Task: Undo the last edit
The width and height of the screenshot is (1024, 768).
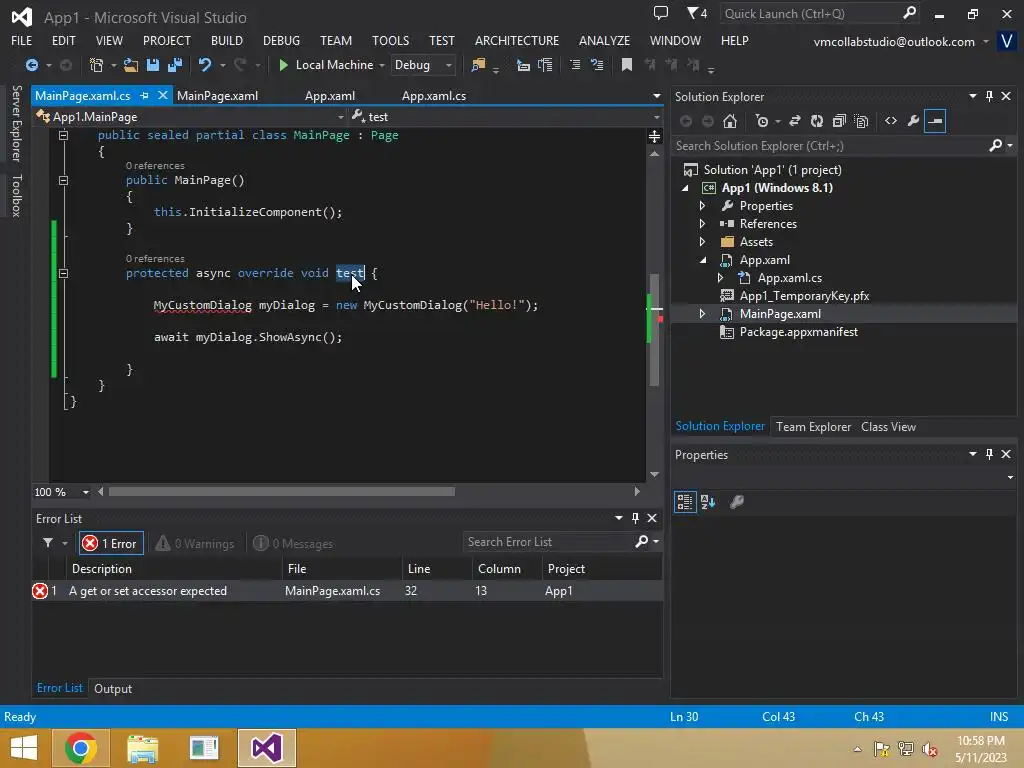Action: 204,65
